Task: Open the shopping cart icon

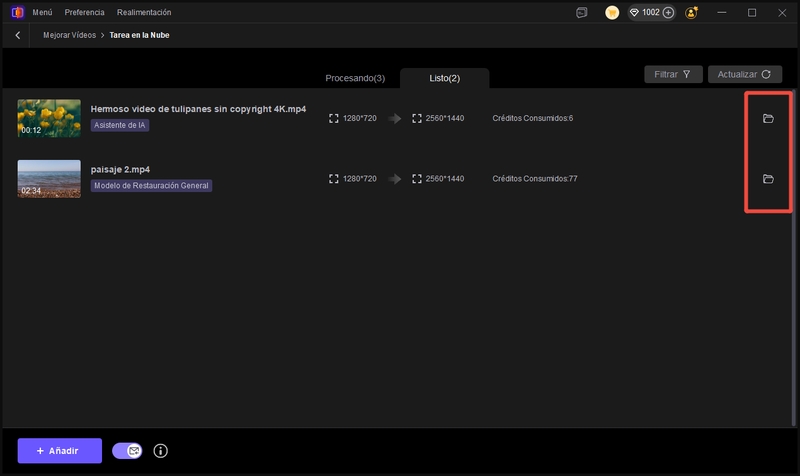Action: tap(612, 13)
